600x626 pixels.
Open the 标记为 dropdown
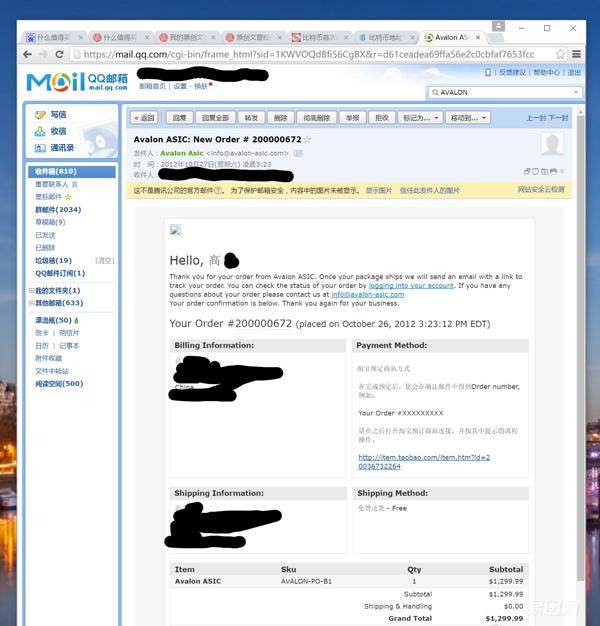[419, 117]
